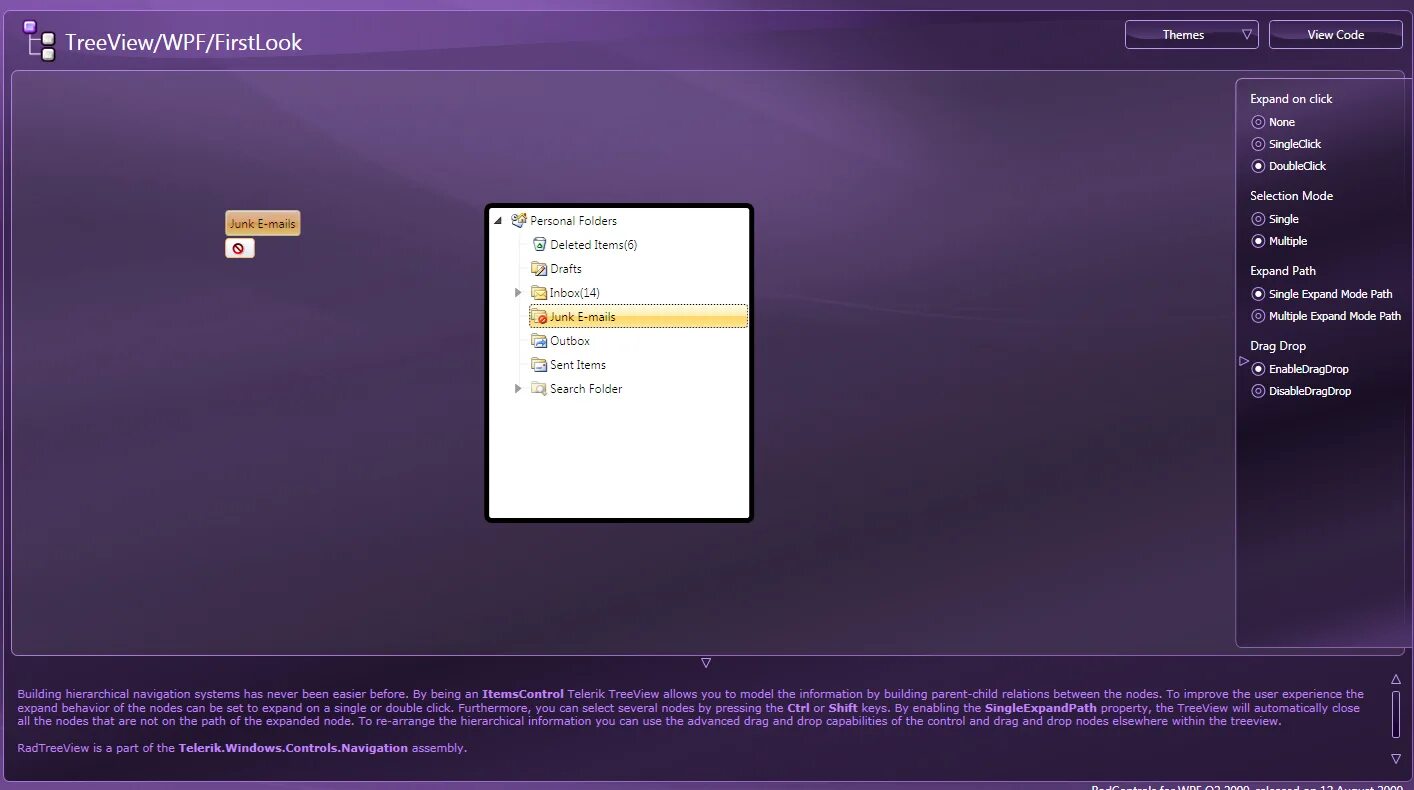Click the TreeView logo icon in header

point(40,40)
